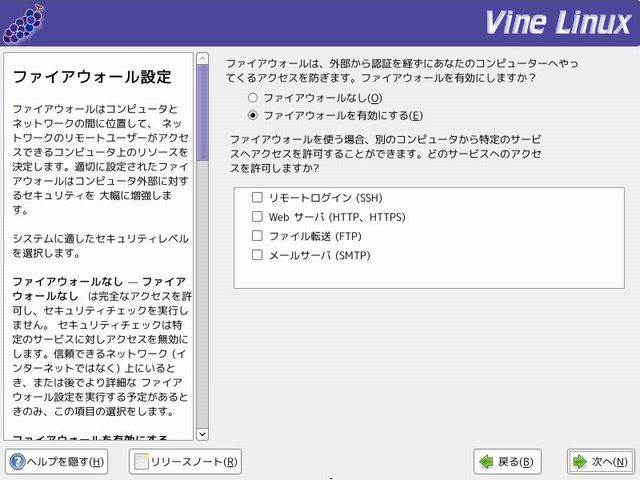Check the Web サーバ (HTTP, HTTPS) option
640x480 pixels.
pos(257,216)
